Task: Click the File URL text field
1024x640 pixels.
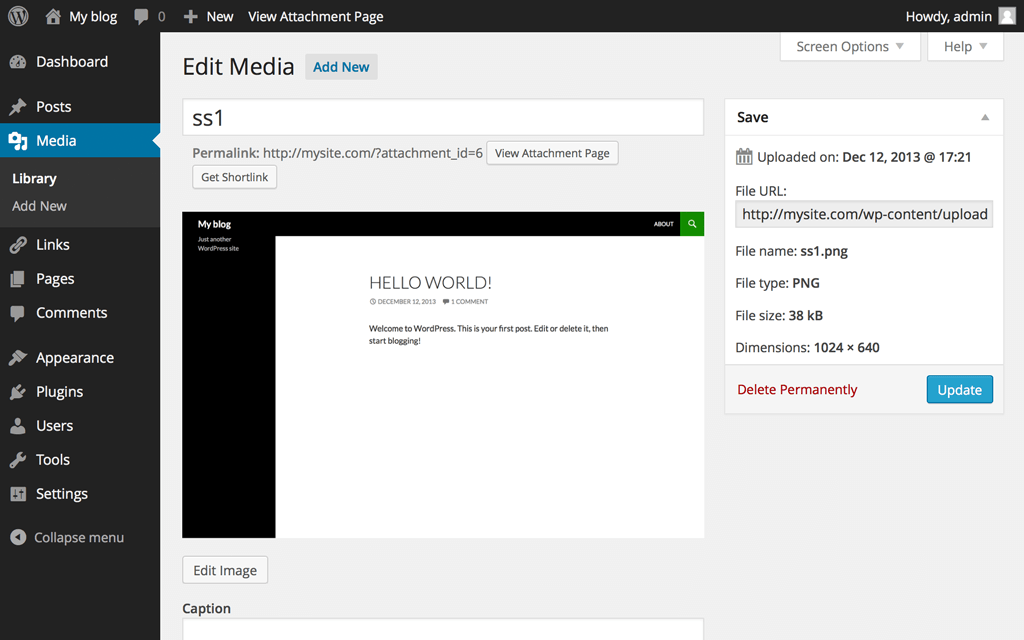Action: [x=864, y=214]
